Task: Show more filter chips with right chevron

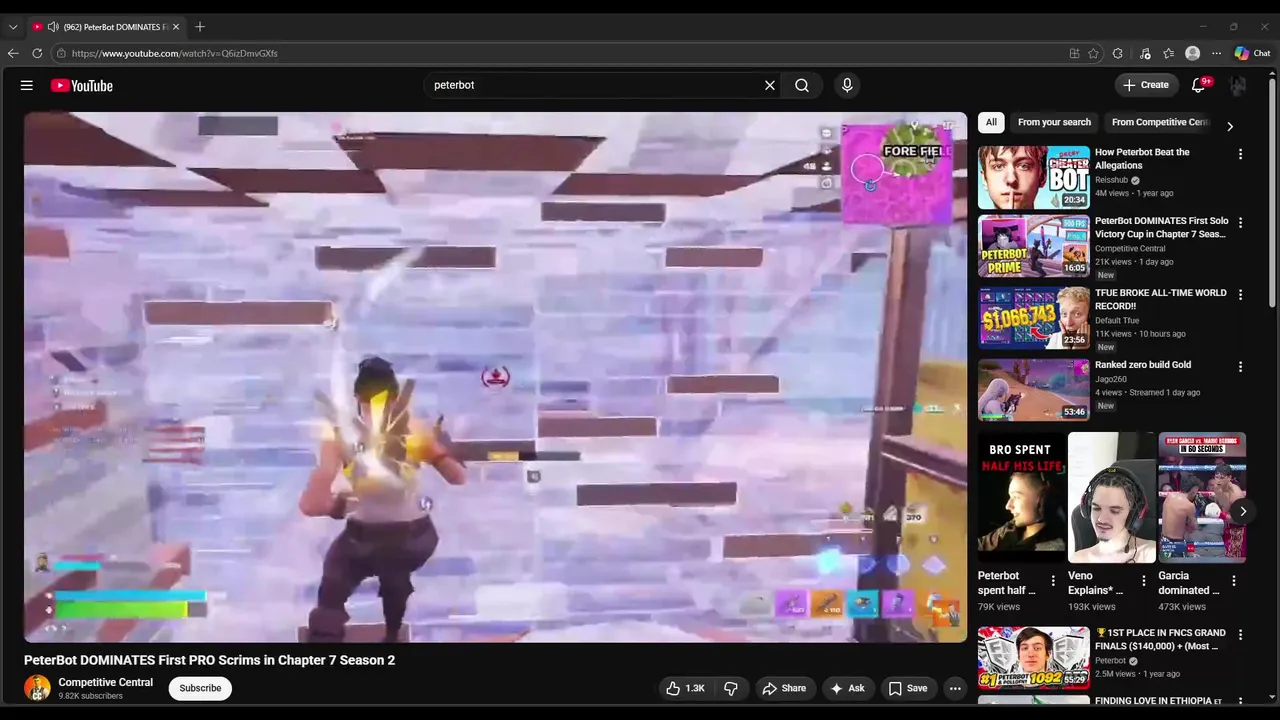Action: click(x=1230, y=126)
